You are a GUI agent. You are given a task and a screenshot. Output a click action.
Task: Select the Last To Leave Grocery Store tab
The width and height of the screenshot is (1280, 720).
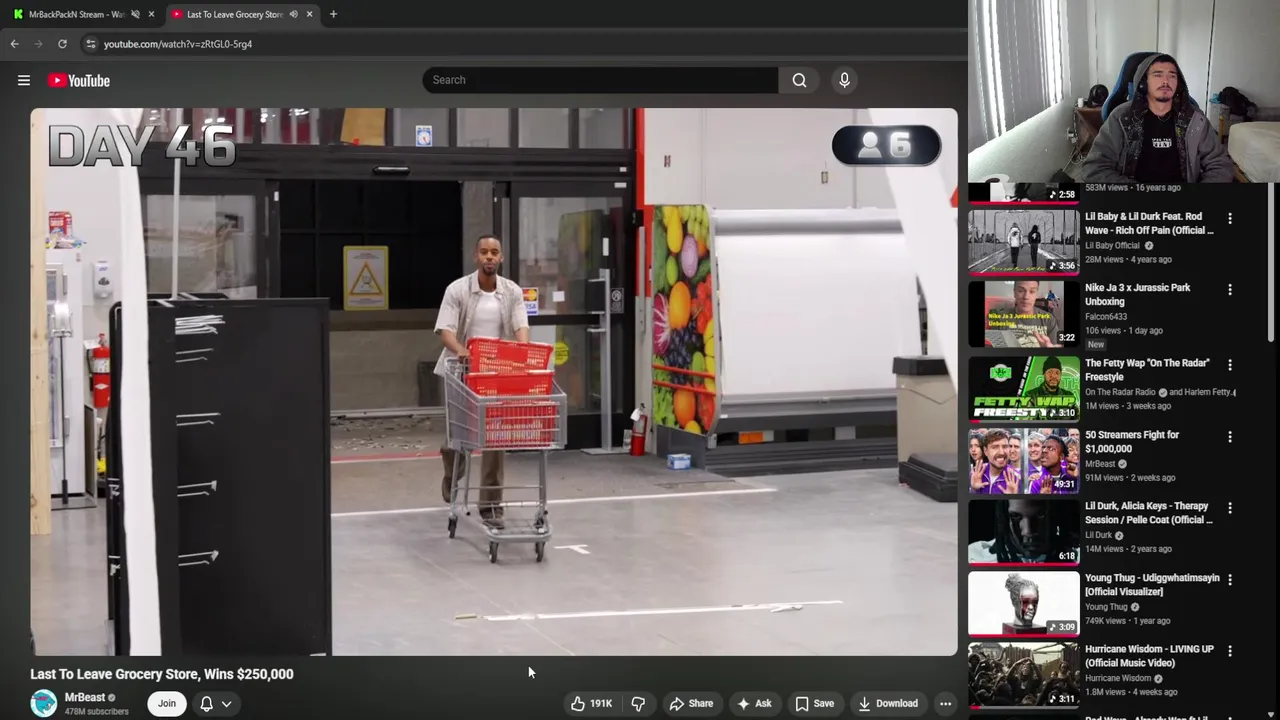[x=235, y=14]
